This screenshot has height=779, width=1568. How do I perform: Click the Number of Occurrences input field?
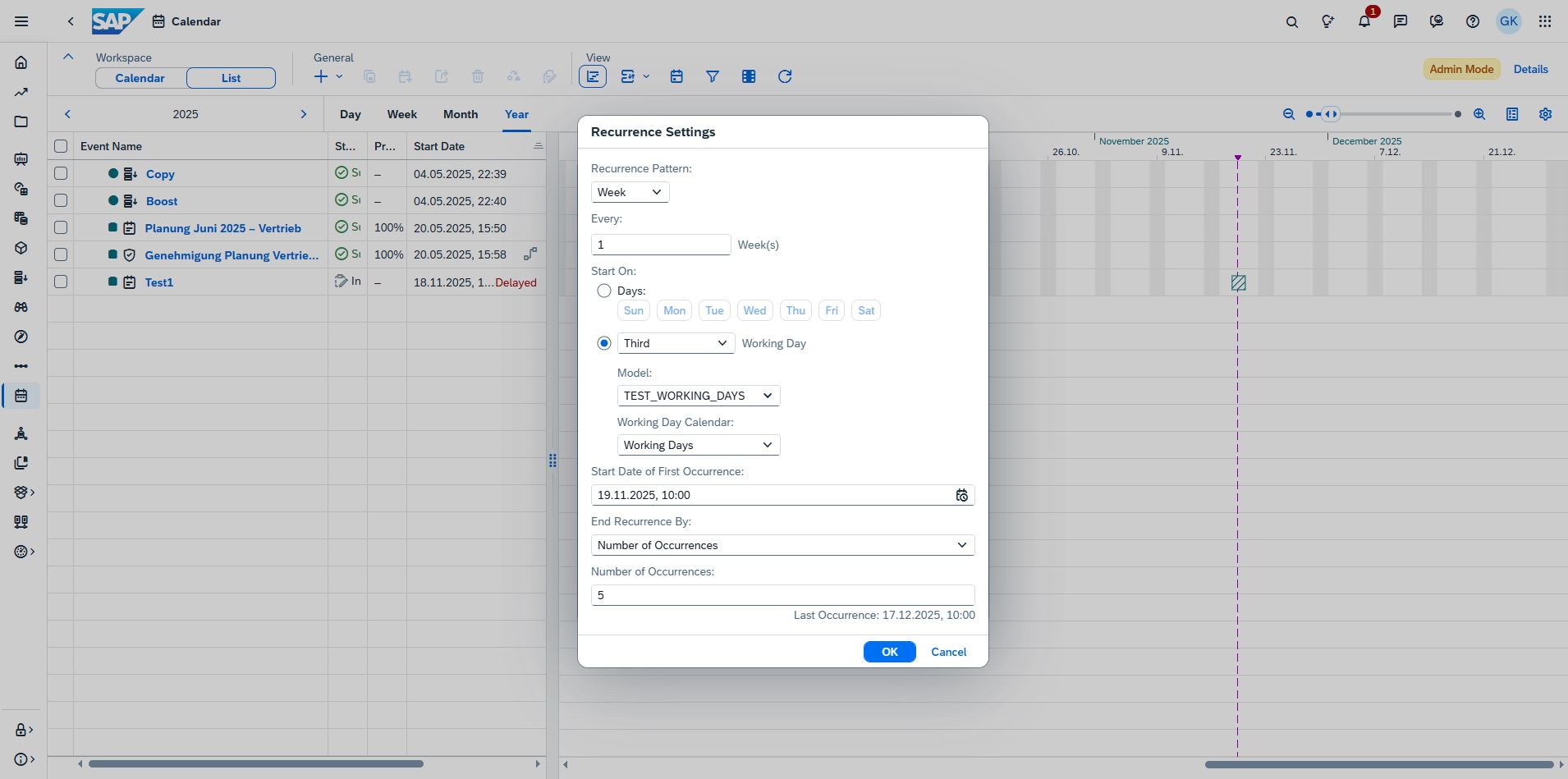click(782, 595)
